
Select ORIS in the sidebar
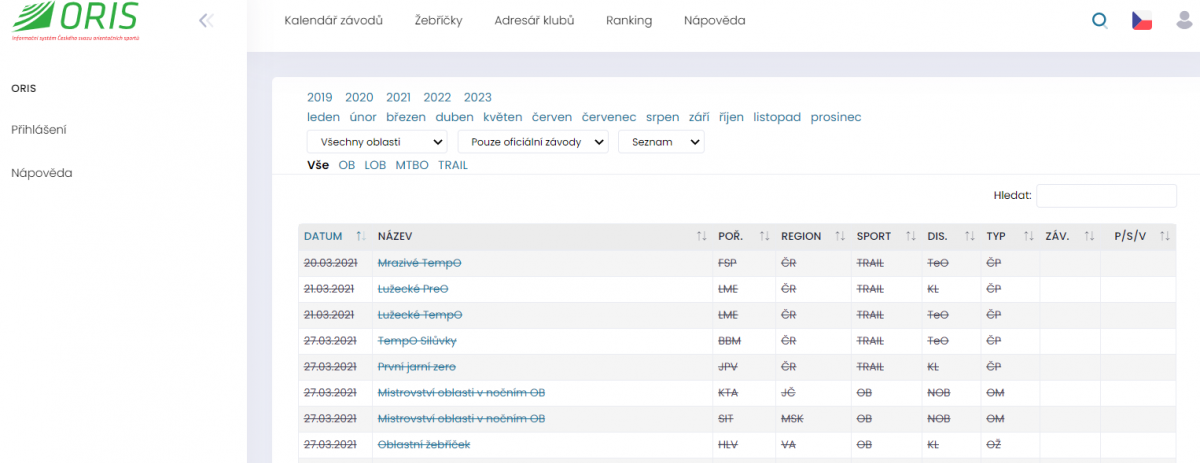[24, 88]
